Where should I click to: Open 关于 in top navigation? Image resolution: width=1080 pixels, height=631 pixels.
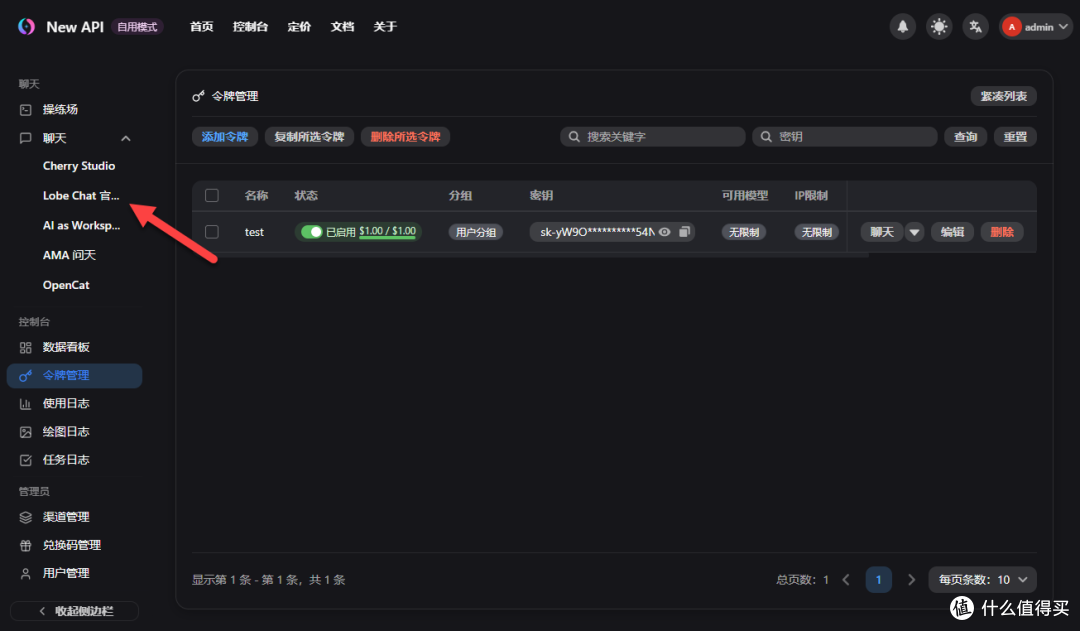click(385, 27)
